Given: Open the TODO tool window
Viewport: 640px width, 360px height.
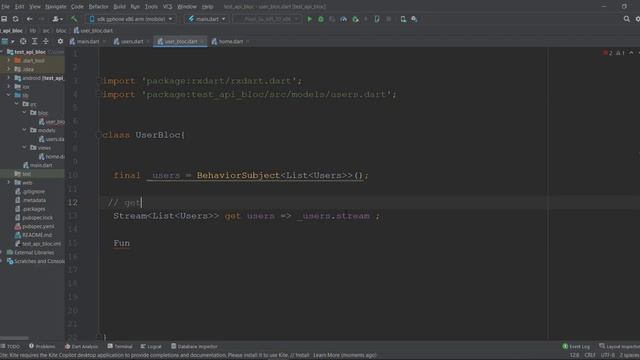Looking at the screenshot, I should pyautogui.click(x=11, y=347).
